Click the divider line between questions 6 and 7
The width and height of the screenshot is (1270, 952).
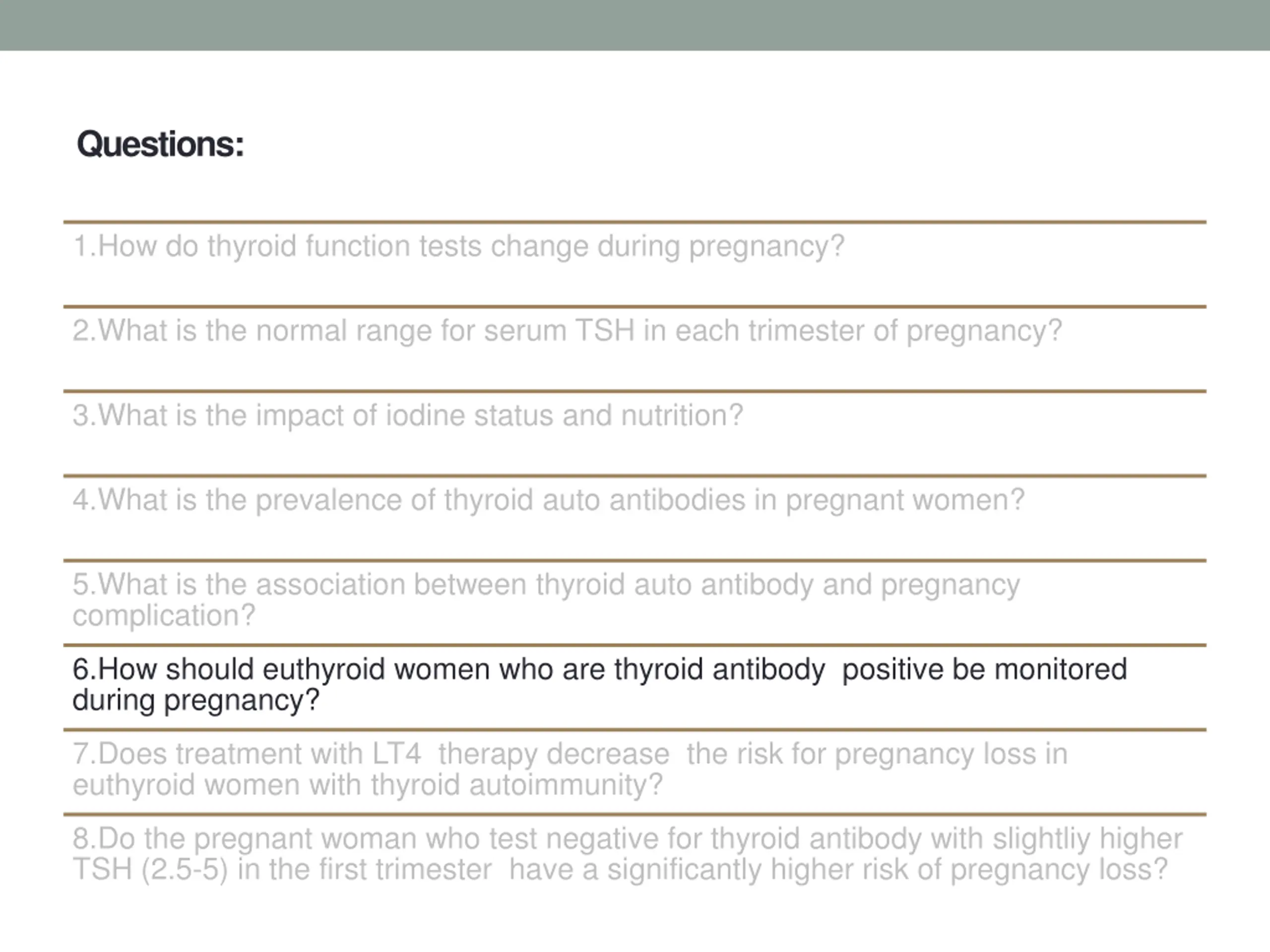[x=635, y=730]
